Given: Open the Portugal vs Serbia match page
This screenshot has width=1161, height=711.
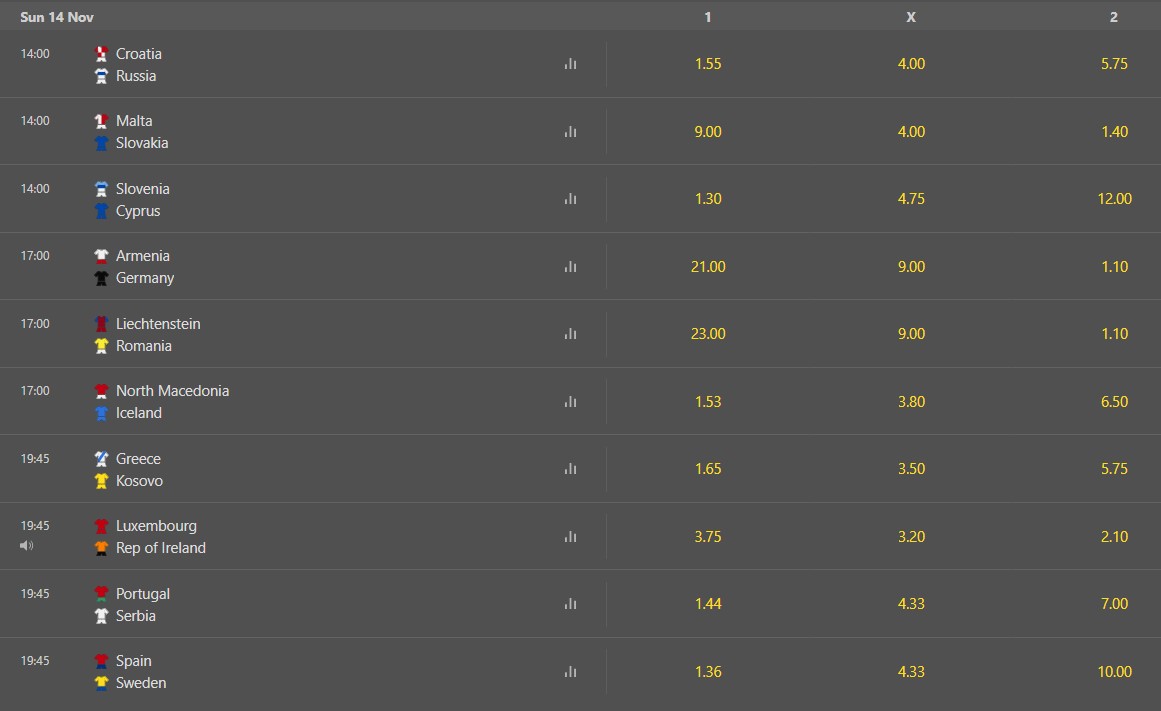Looking at the screenshot, I should [142, 604].
